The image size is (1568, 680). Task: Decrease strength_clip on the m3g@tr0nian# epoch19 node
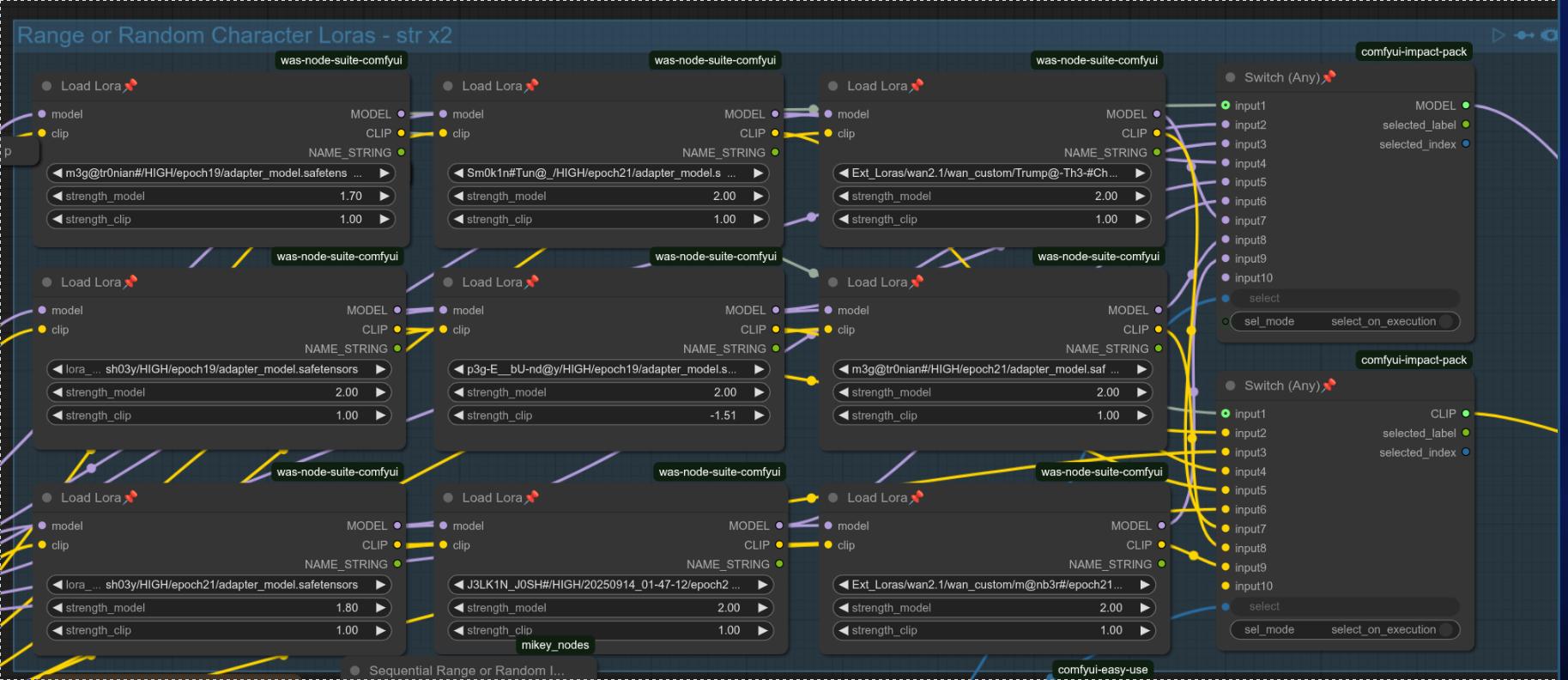[x=58, y=219]
